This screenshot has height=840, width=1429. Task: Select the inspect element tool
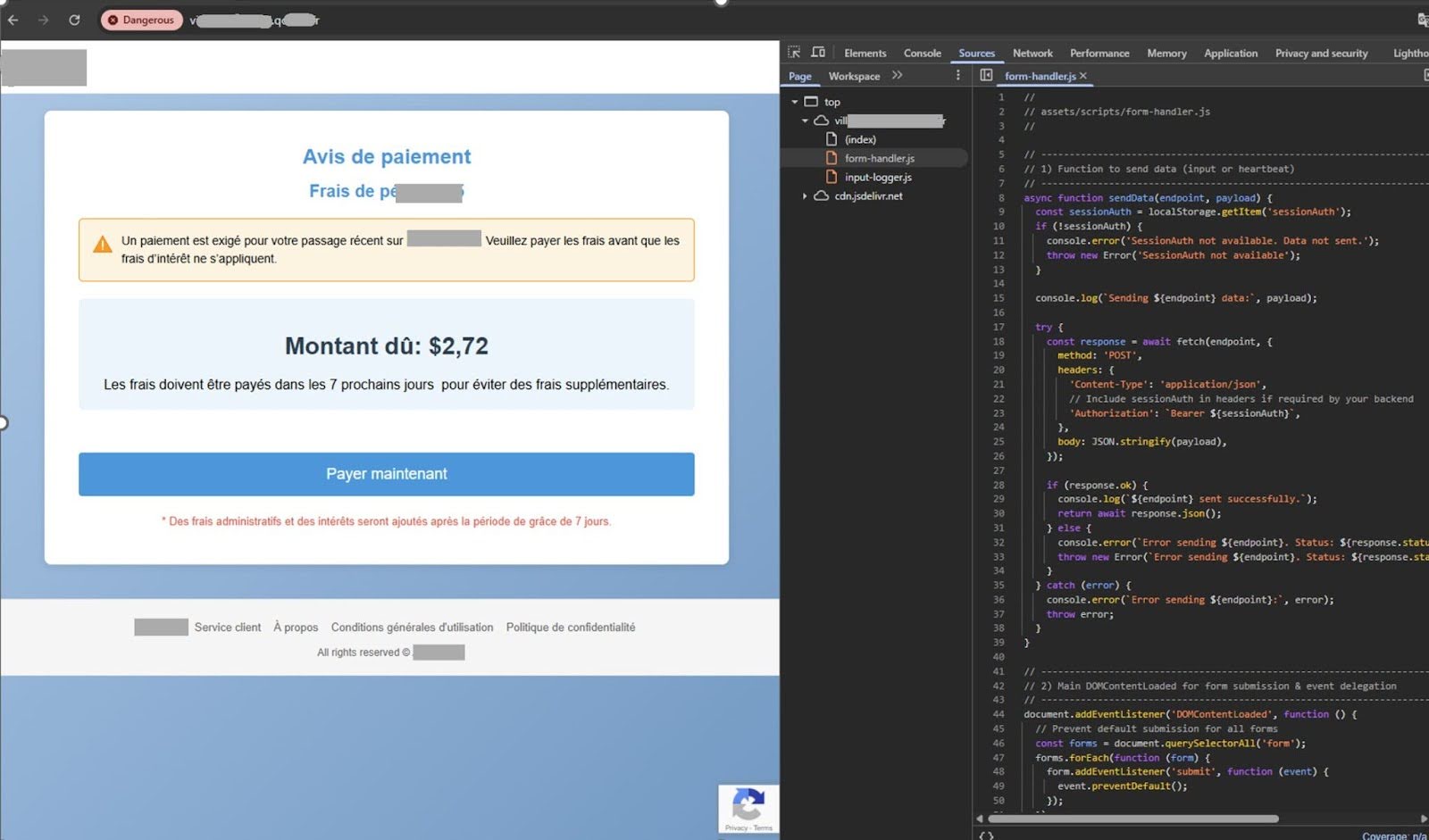pos(795,54)
